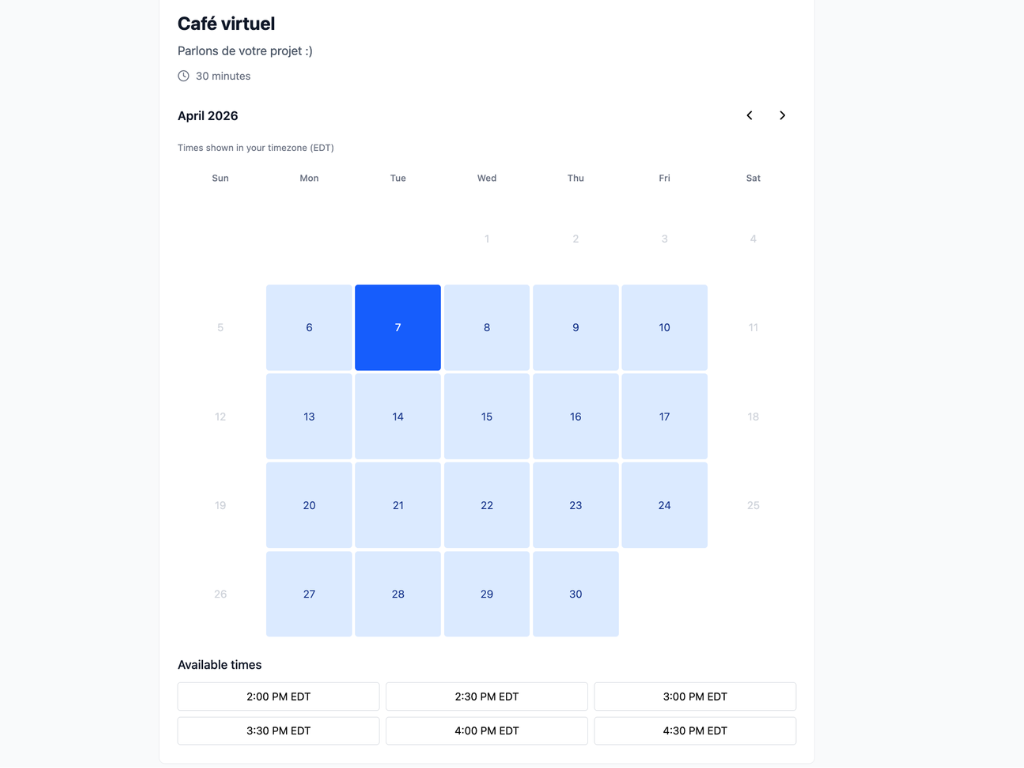Select April 23 on the calendar
This screenshot has width=1024, height=768.
point(575,505)
